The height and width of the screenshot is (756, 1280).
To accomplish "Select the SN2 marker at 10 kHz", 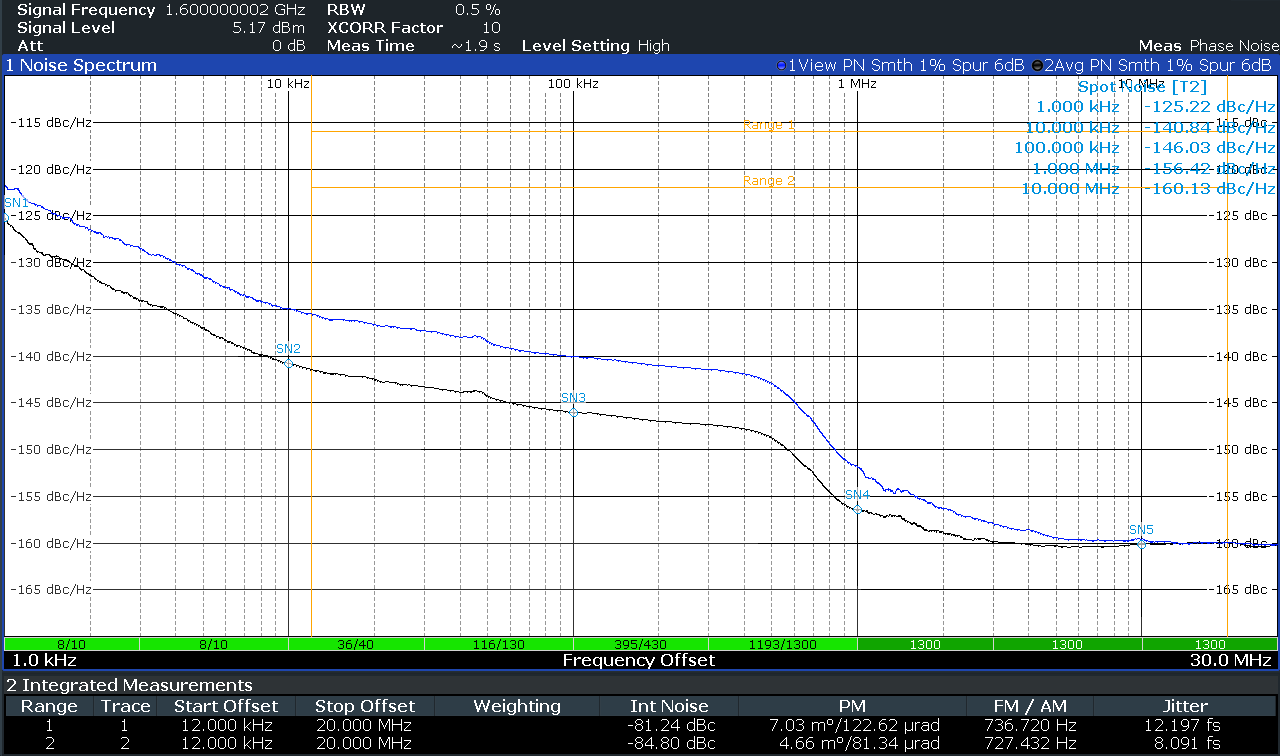I will click(288, 362).
